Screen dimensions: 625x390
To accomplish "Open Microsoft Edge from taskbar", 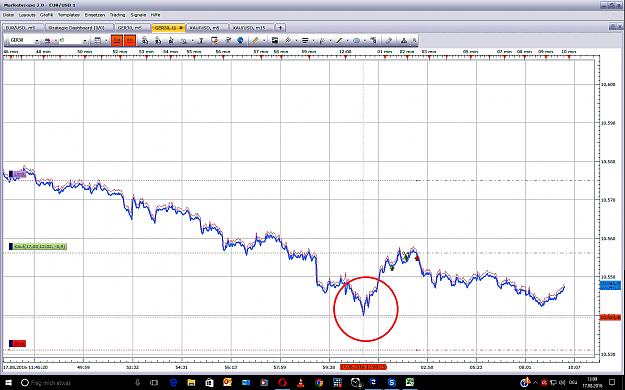I will pos(173,382).
